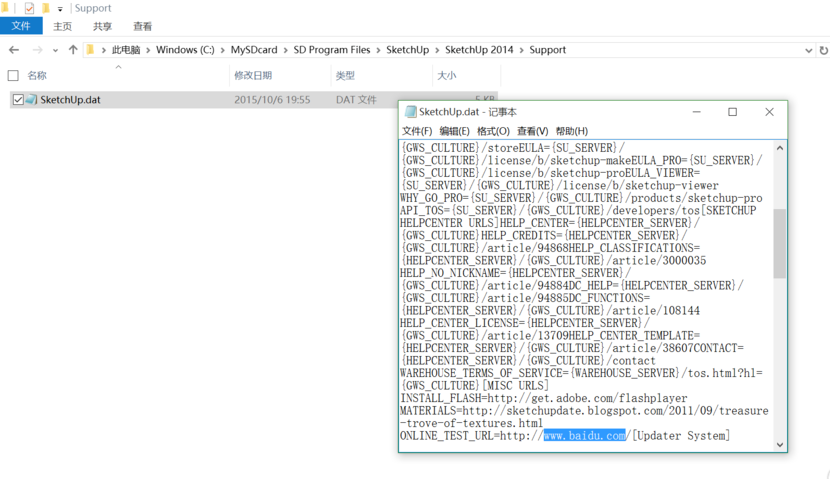Open recent locations dropdown arrow
Screen dimensions: 830x479
pyautogui.click(x=55, y=50)
